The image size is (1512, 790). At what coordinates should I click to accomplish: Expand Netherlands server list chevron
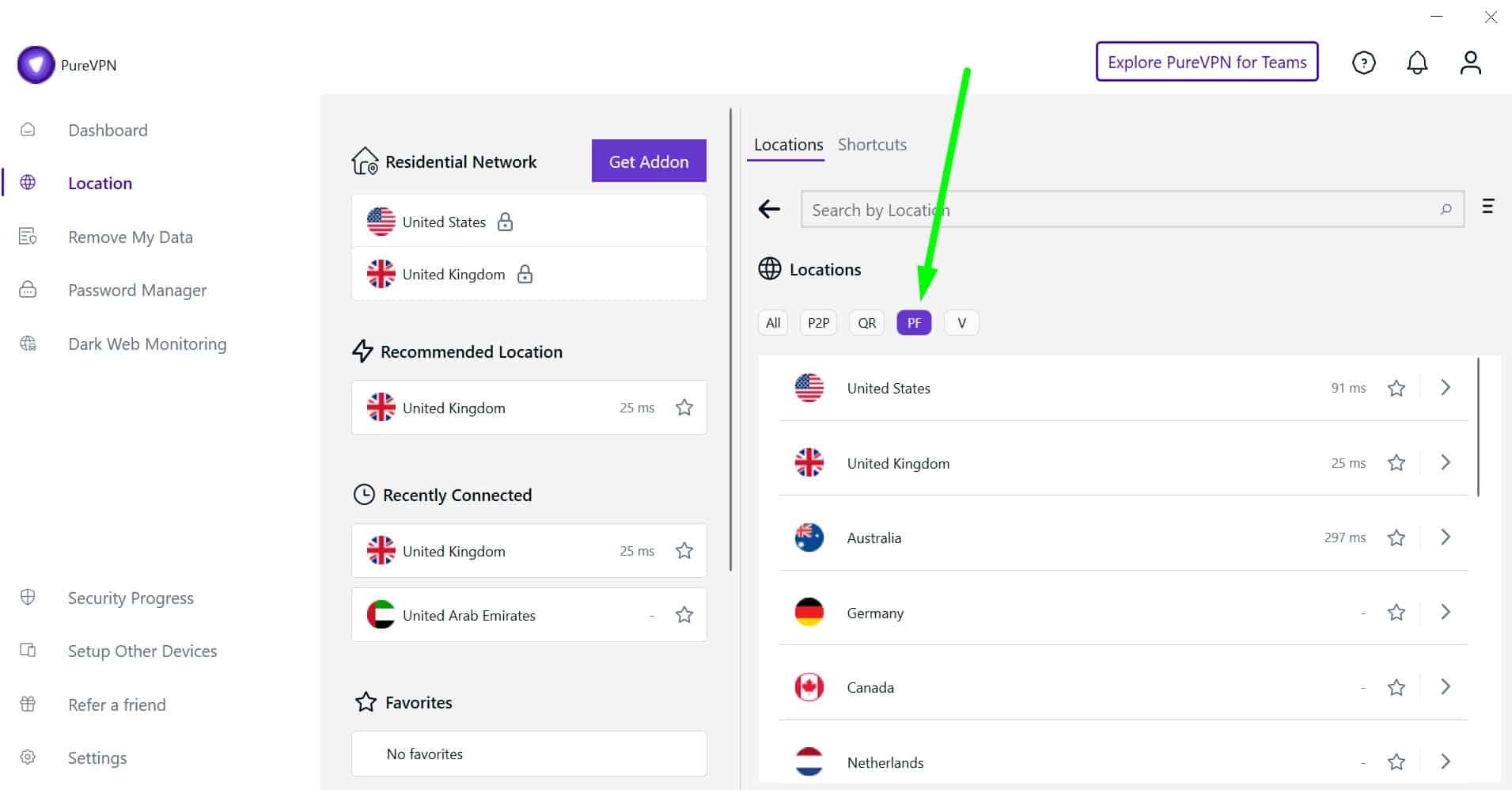pyautogui.click(x=1446, y=762)
